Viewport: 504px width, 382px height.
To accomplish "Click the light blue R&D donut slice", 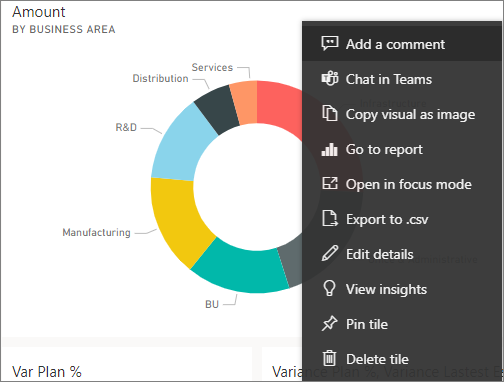I will [x=182, y=143].
